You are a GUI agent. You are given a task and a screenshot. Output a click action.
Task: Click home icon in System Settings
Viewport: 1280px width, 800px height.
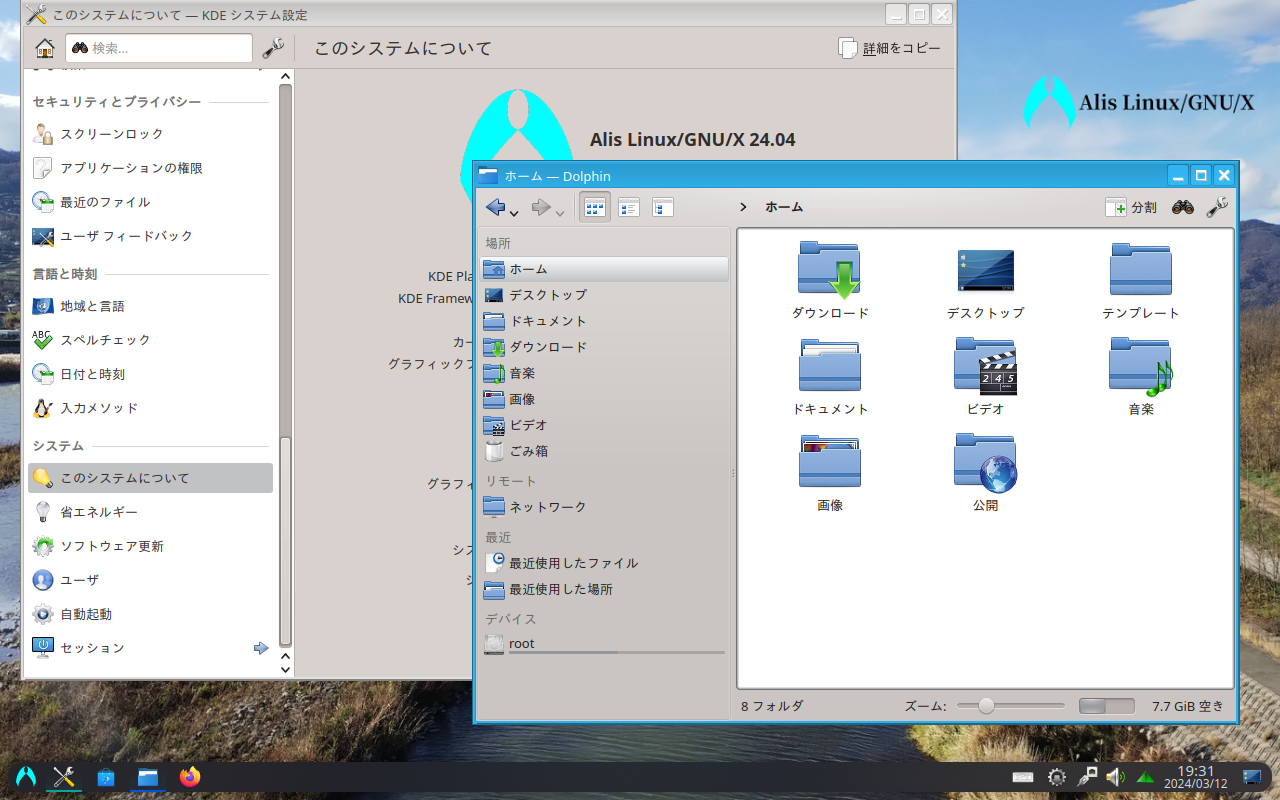click(45, 48)
